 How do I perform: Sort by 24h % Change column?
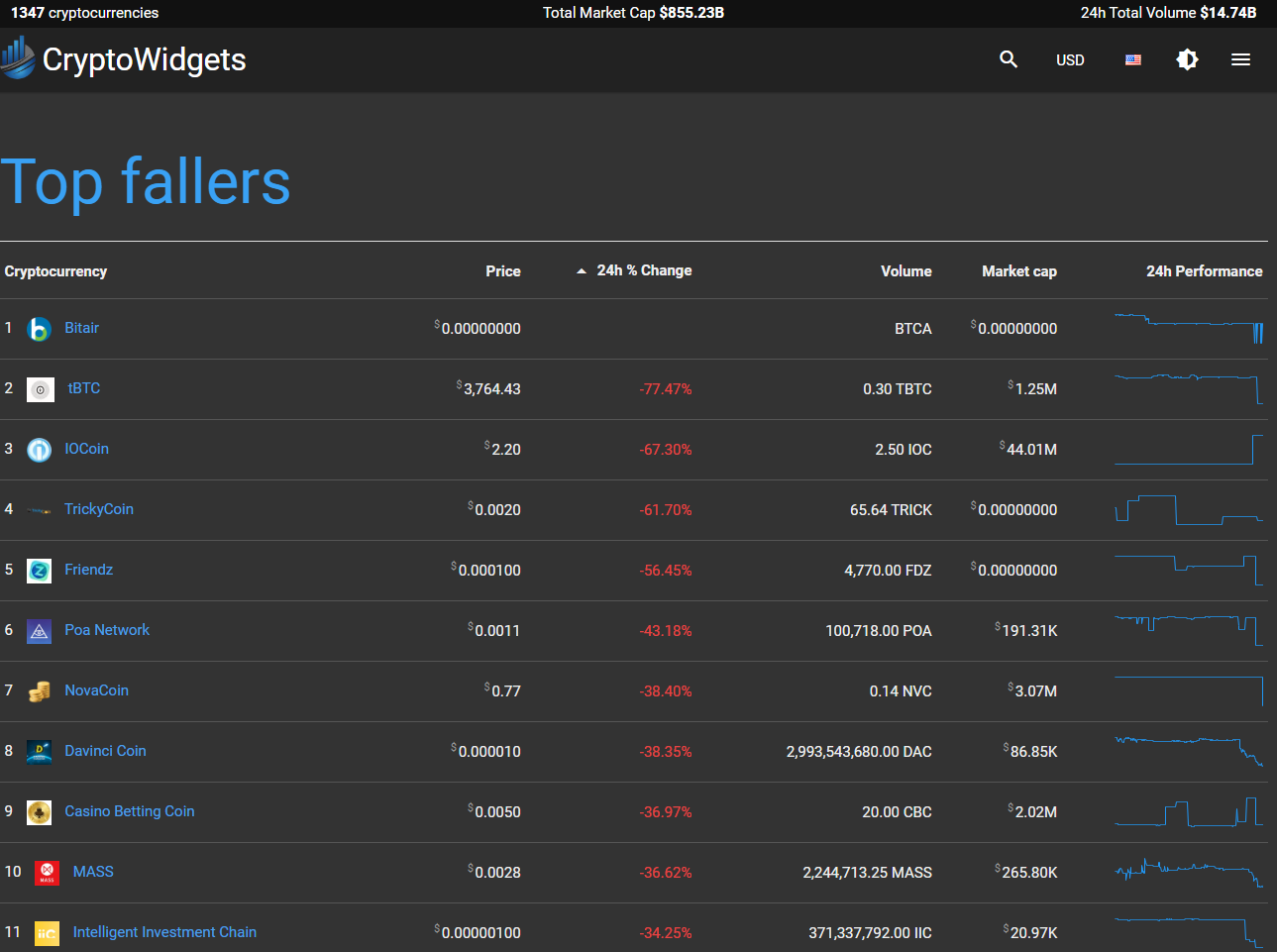point(644,270)
